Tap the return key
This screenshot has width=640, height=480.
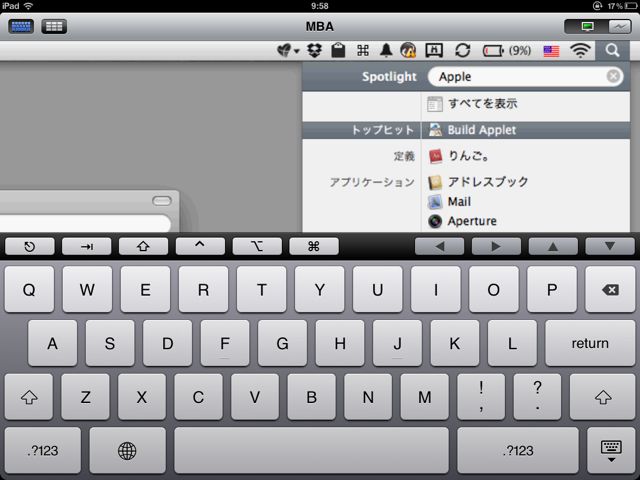tap(590, 343)
